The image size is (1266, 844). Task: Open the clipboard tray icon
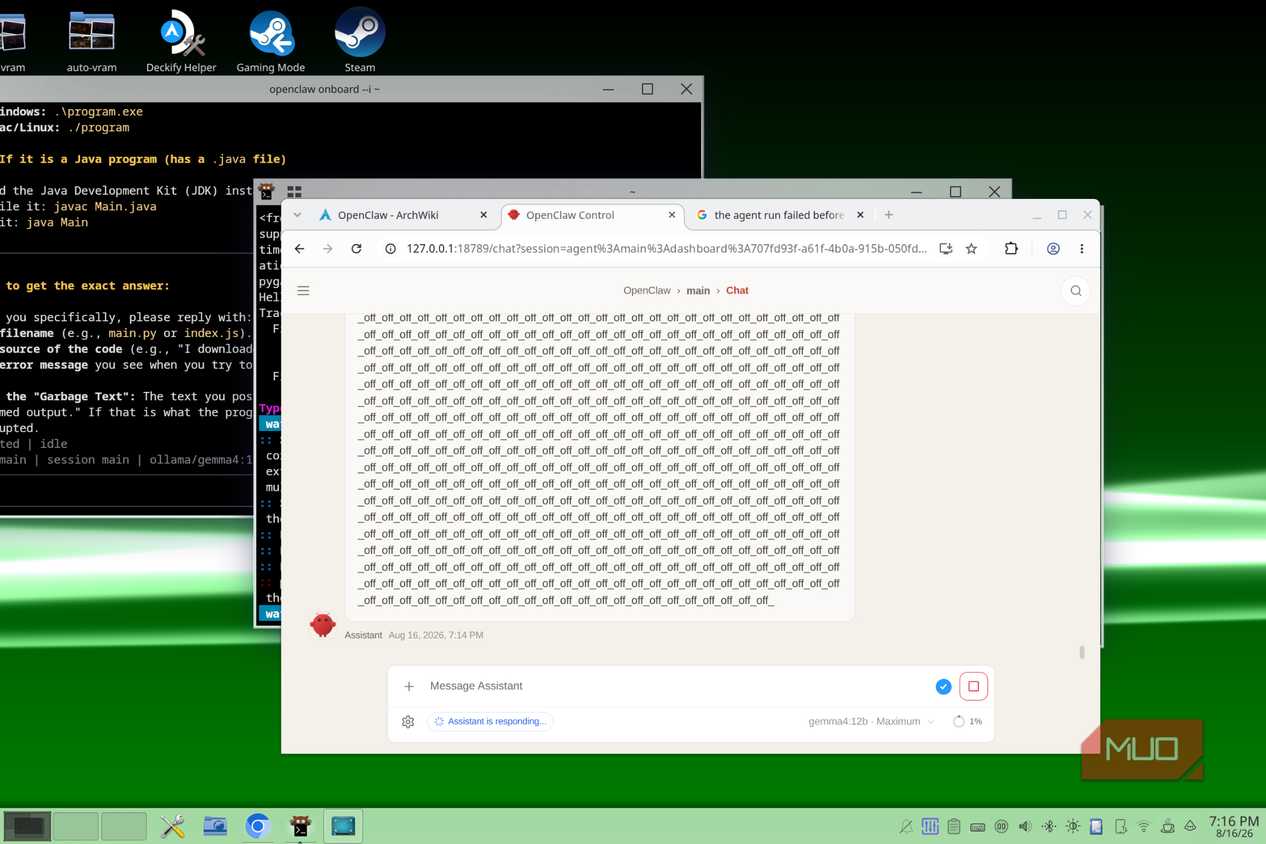(954, 827)
